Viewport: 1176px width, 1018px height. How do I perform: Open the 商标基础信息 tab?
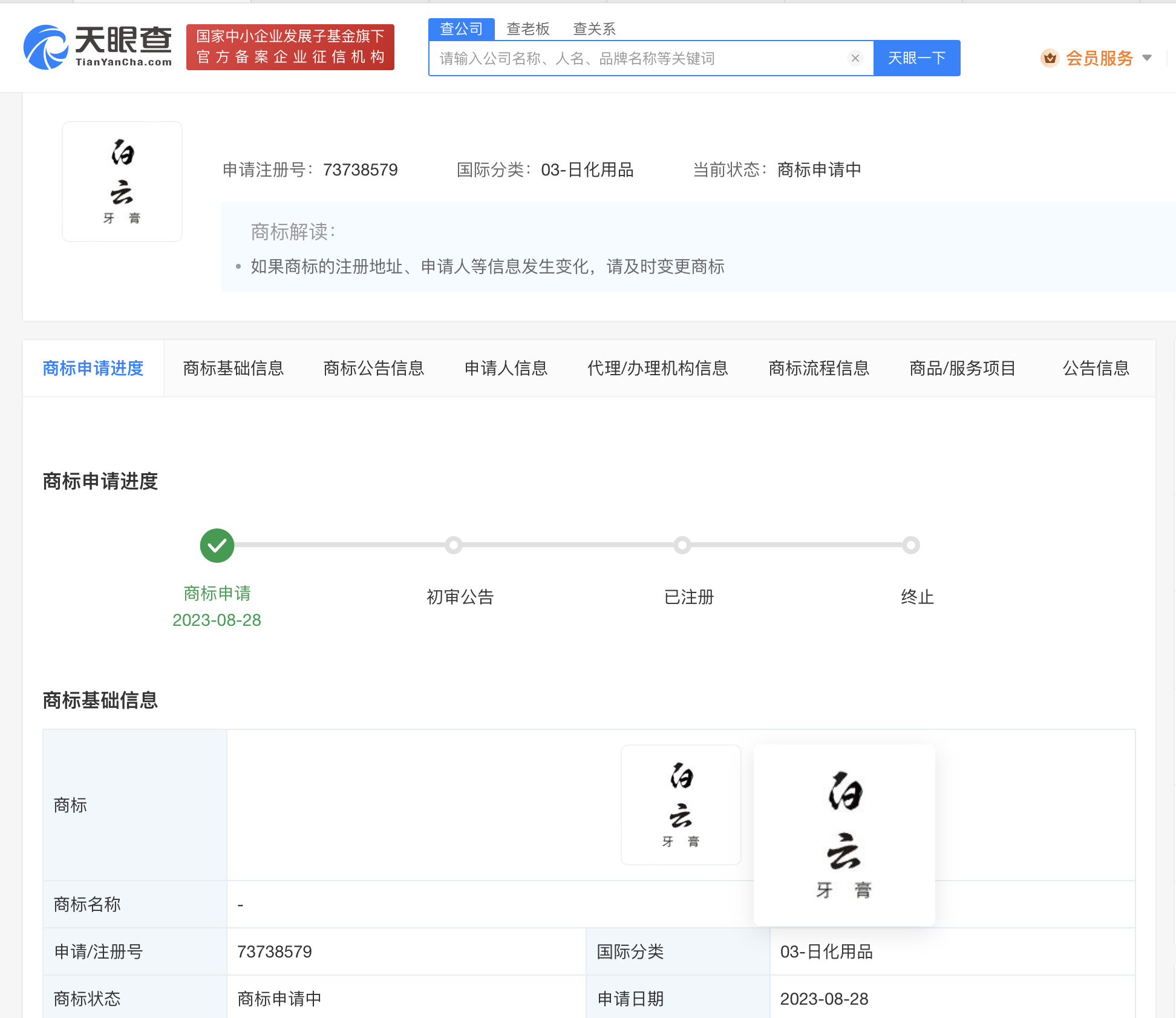click(x=234, y=368)
